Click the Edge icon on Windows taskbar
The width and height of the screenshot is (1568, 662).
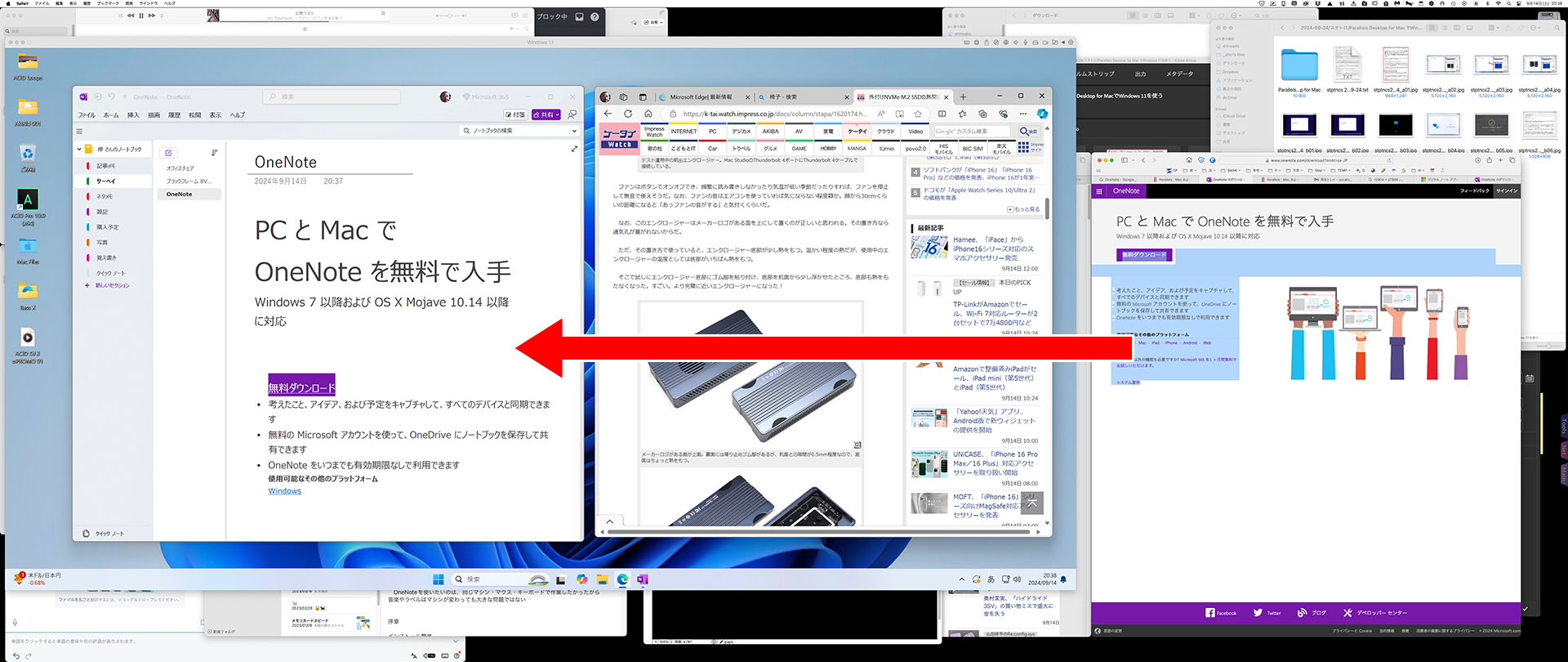pyautogui.click(x=622, y=579)
